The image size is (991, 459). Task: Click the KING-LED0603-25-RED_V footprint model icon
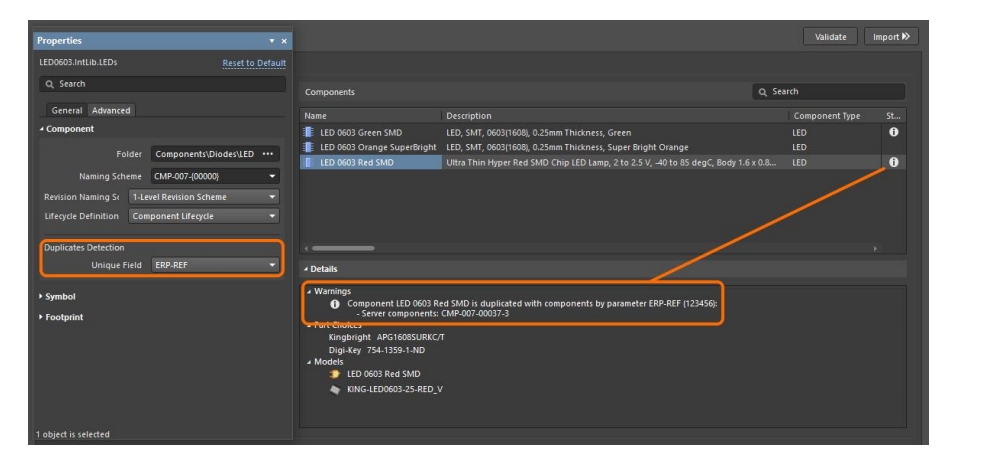pyautogui.click(x=335, y=389)
